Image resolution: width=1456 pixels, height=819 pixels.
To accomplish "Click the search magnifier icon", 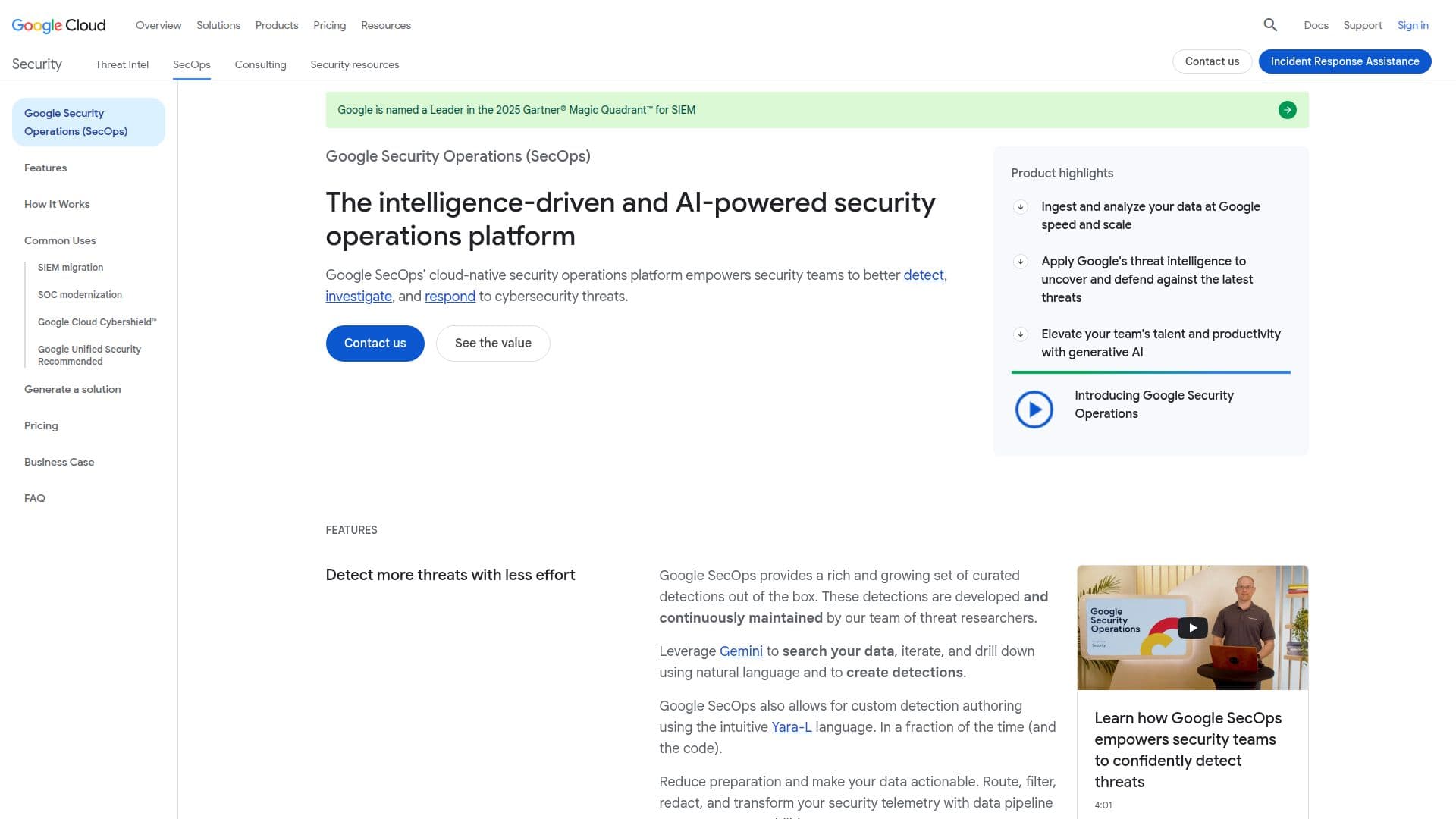I will coord(1270,25).
